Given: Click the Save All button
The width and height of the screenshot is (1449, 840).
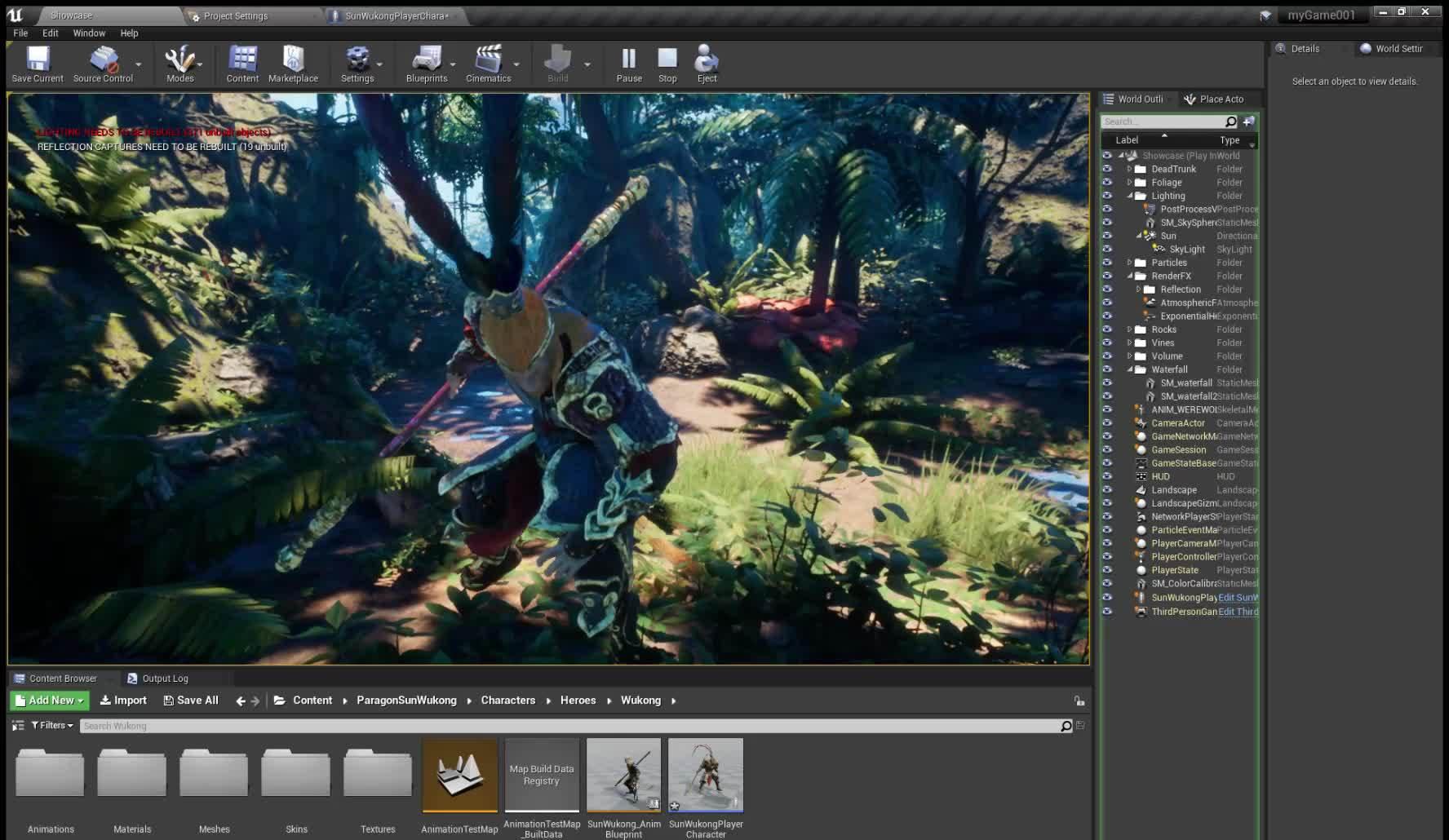Looking at the screenshot, I should pyautogui.click(x=191, y=701).
